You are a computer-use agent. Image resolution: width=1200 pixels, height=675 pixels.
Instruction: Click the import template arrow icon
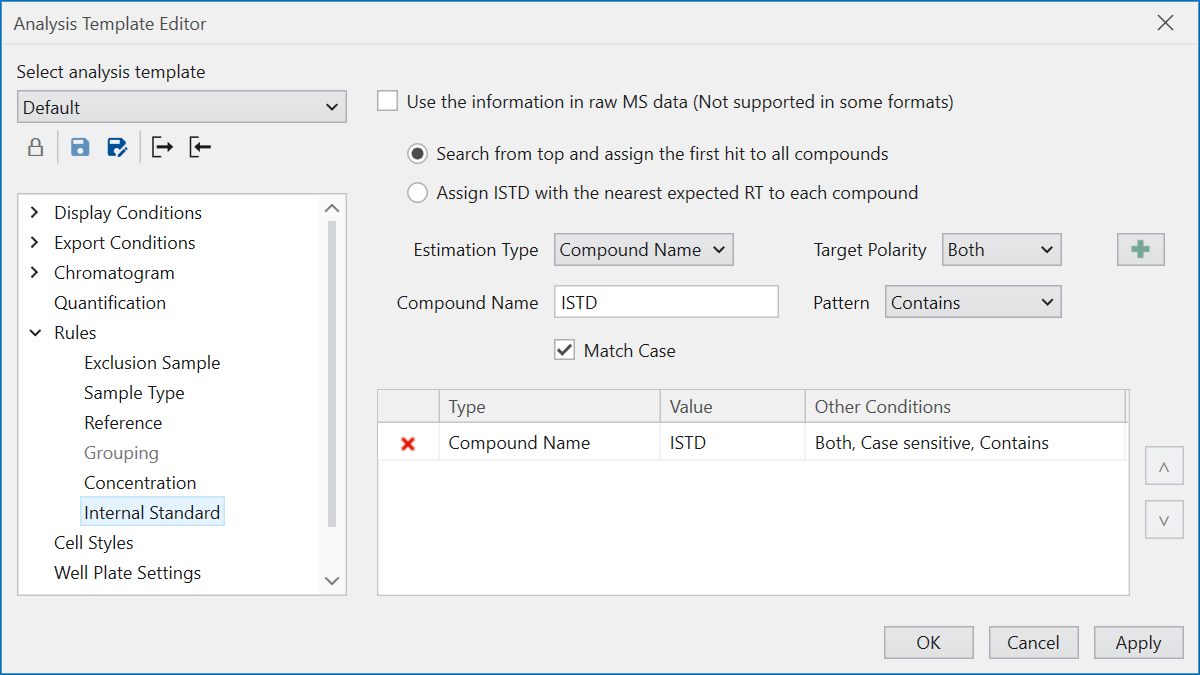(x=200, y=148)
